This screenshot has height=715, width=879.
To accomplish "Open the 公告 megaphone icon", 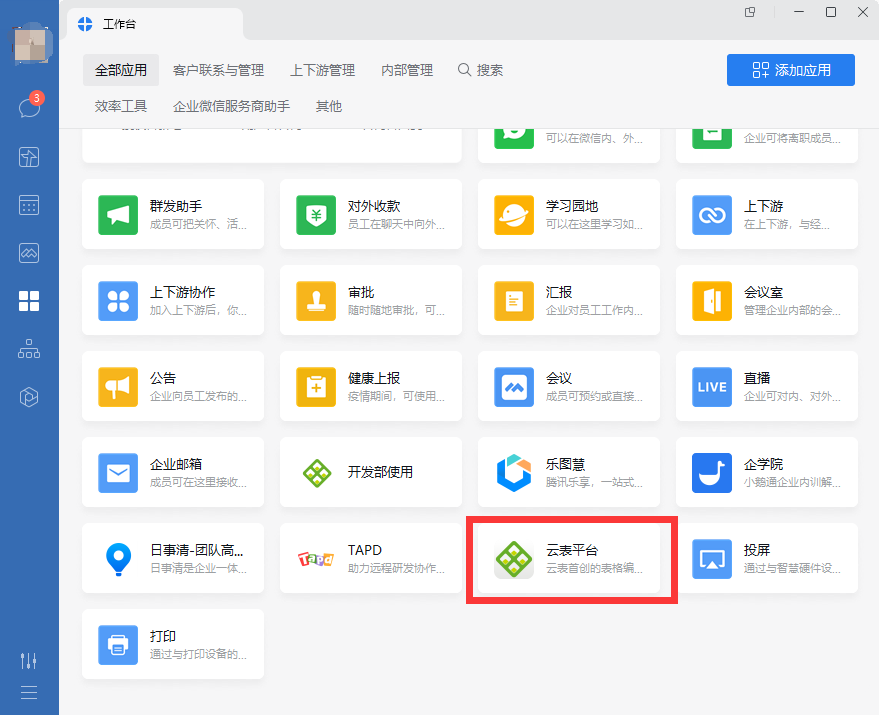I will (x=118, y=387).
